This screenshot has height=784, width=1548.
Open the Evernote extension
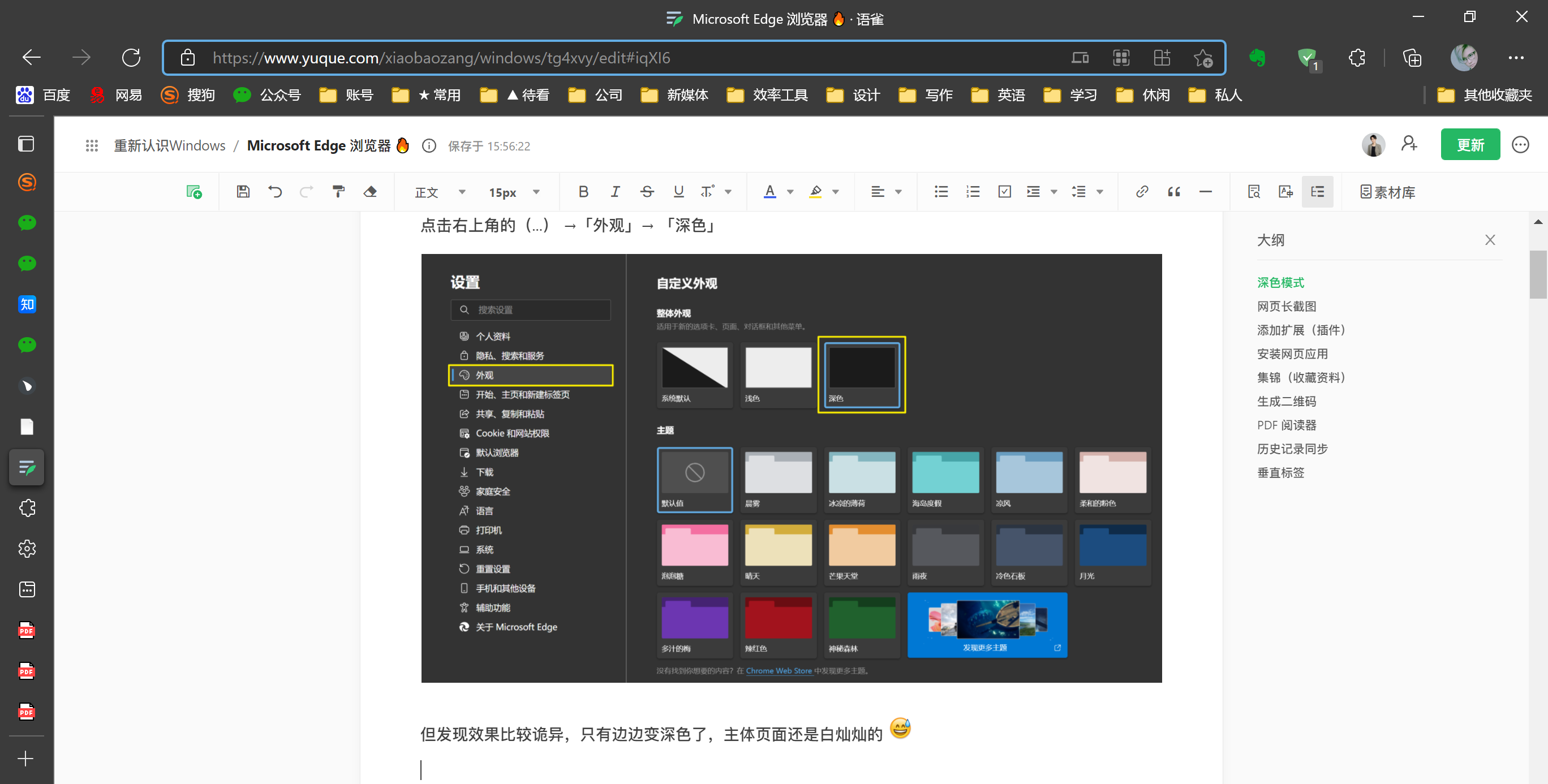coord(1257,58)
